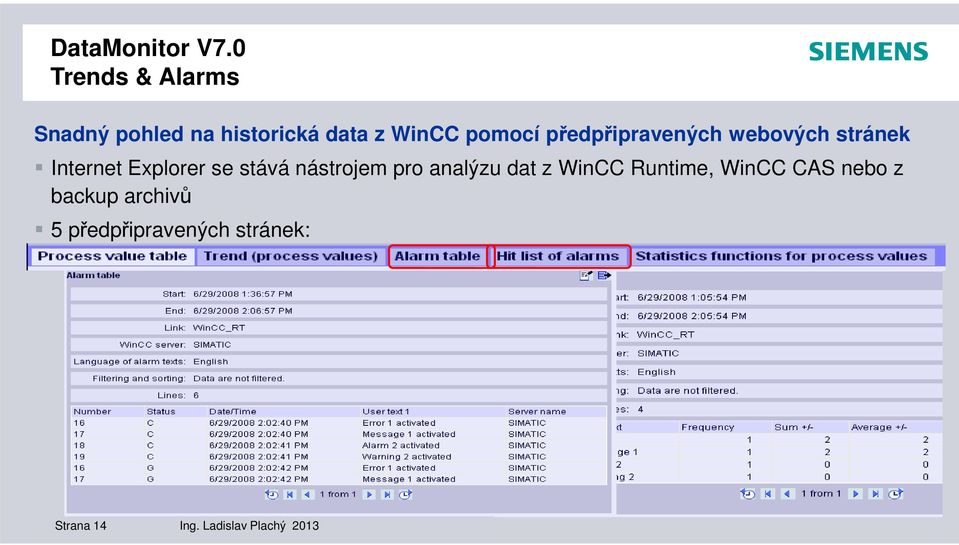The height and width of the screenshot is (545, 959).
Task: Go to next page in Hit list pager
Action: click(x=856, y=494)
